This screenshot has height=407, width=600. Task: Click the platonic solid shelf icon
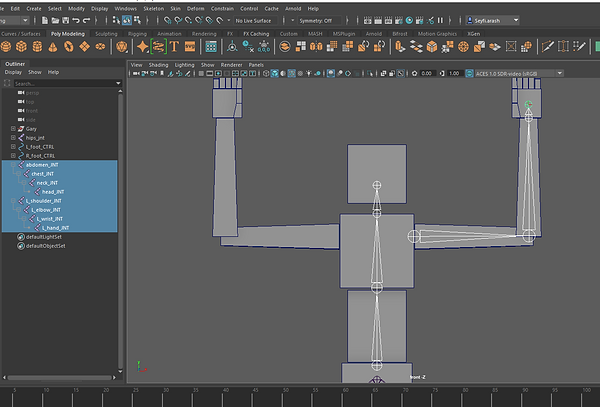click(x=121, y=47)
